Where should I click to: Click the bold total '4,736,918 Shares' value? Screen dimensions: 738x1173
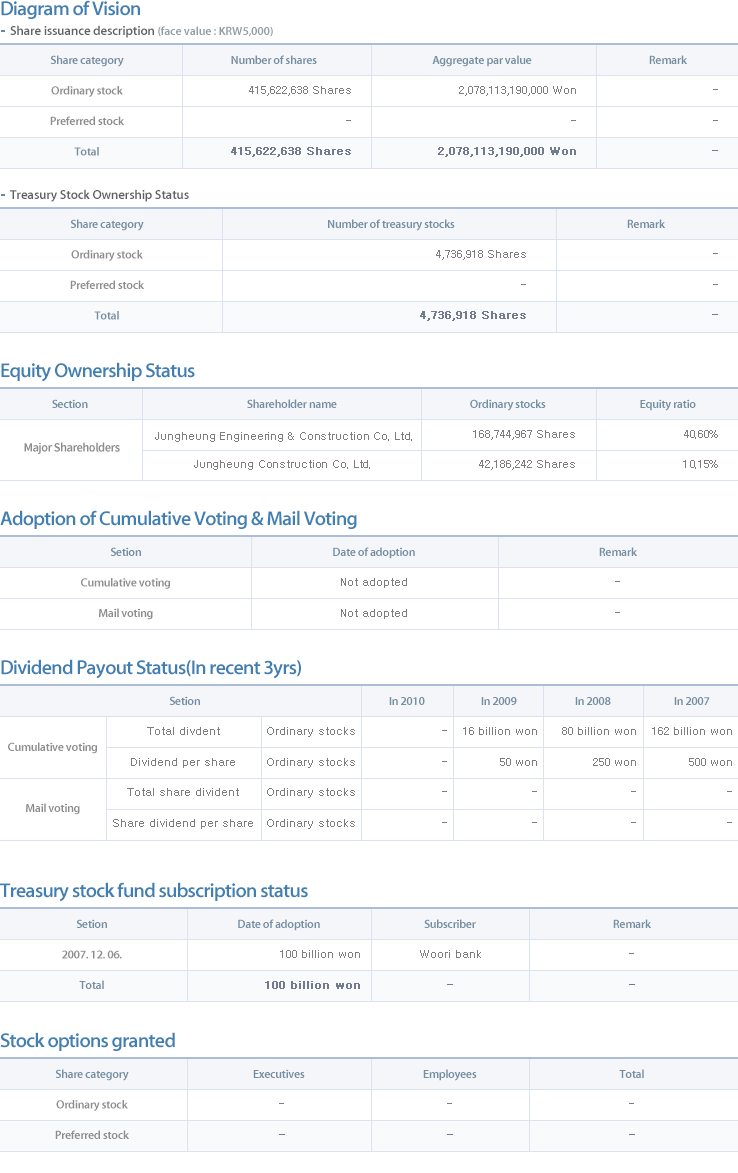pos(473,315)
